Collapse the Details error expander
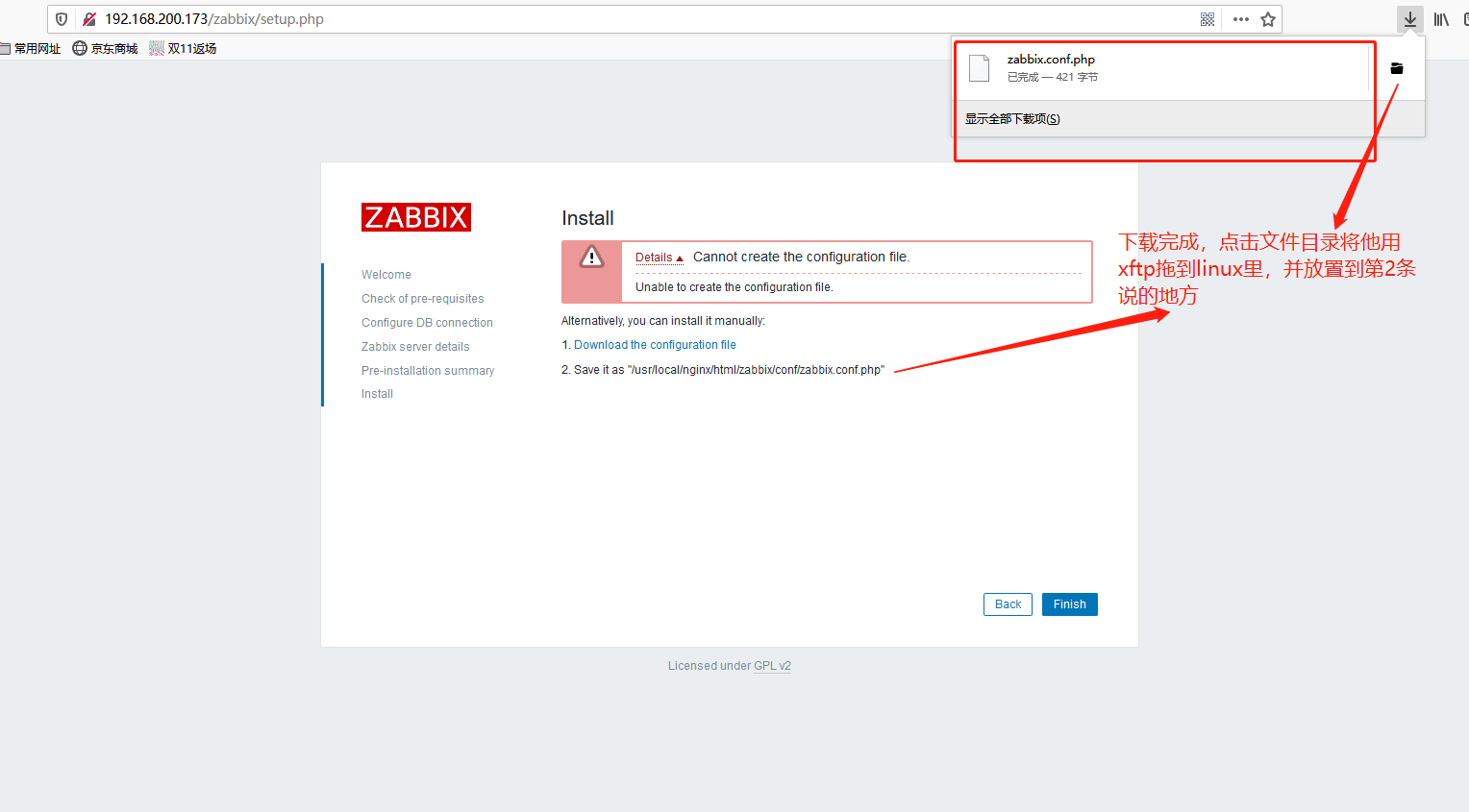 [659, 258]
